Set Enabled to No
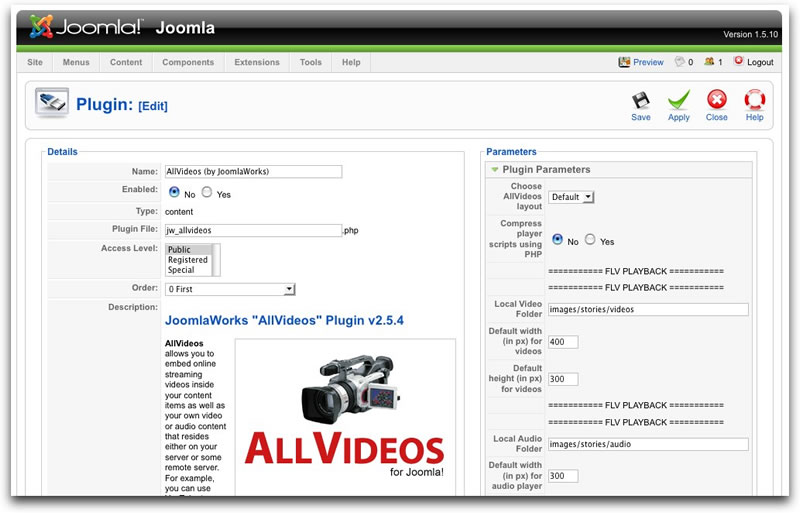Image resolution: width=800 pixels, height=513 pixels. pyautogui.click(x=174, y=192)
